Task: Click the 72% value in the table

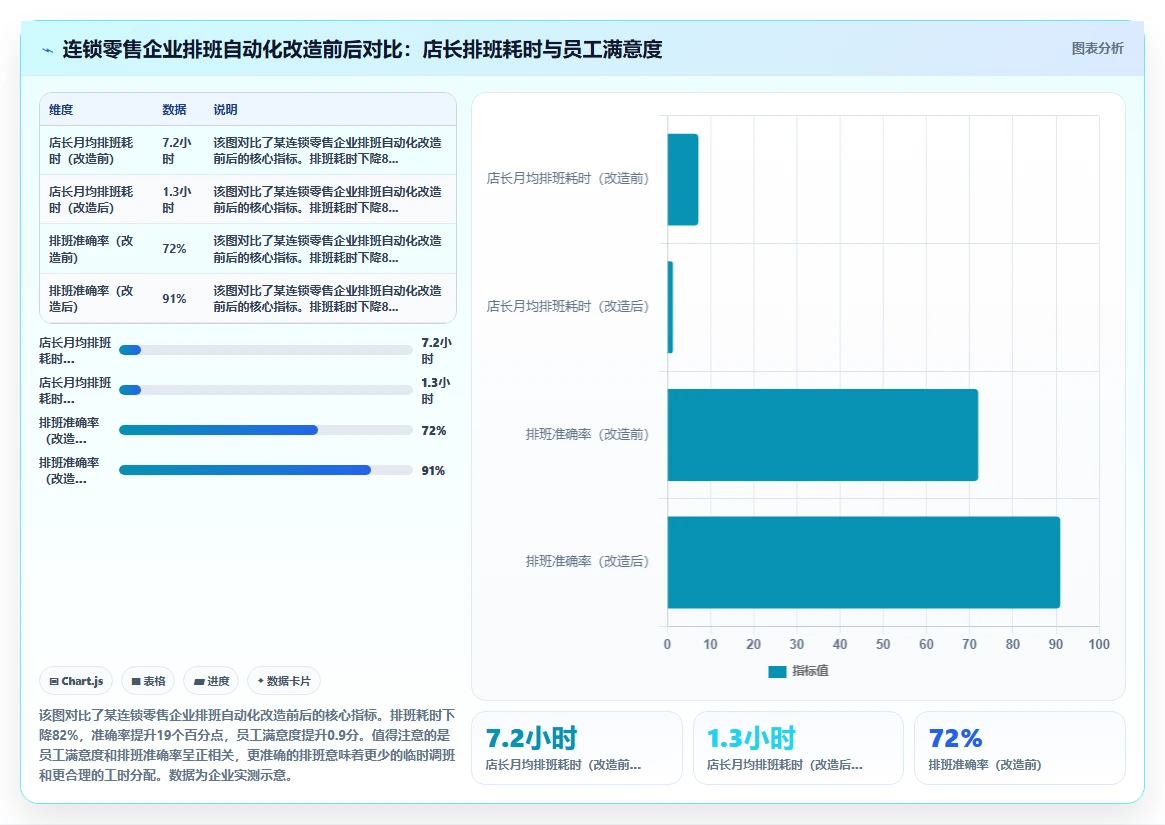Action: click(174, 249)
